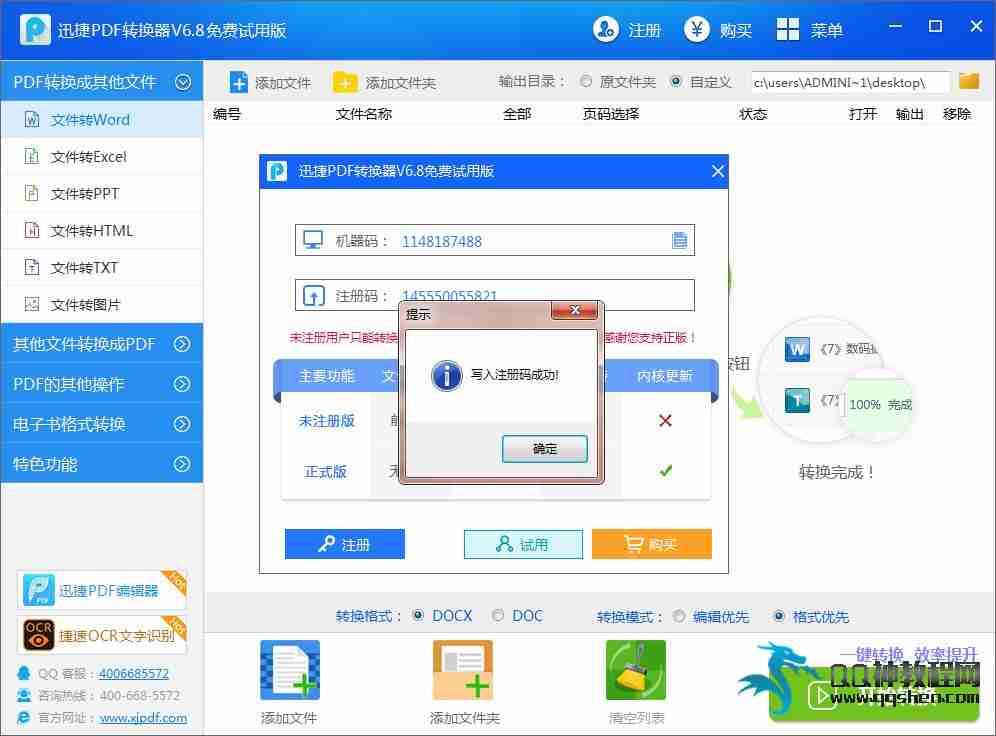Expand the PDF的其他操作 section
Viewport: 996px width, 736px height.
[102, 384]
